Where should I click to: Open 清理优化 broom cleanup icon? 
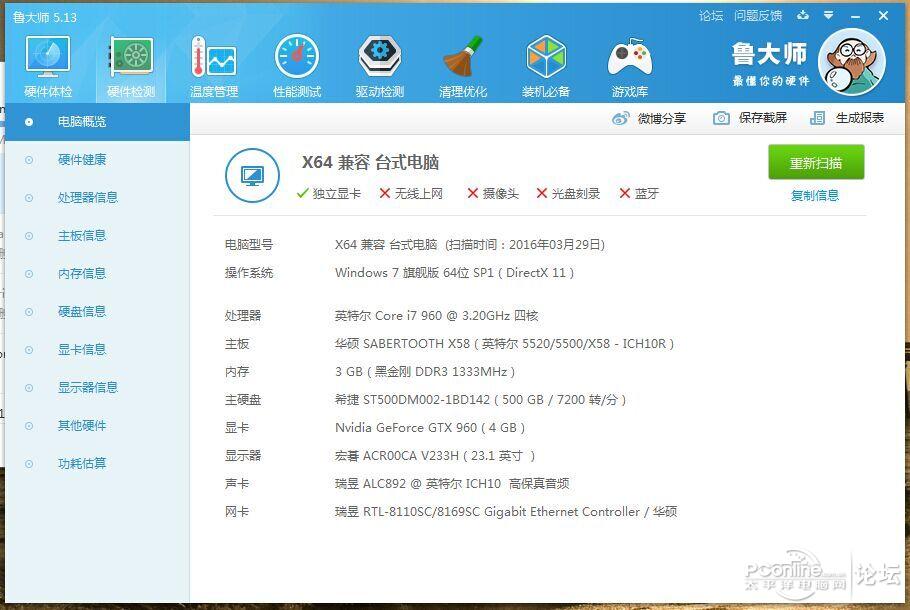[x=463, y=56]
